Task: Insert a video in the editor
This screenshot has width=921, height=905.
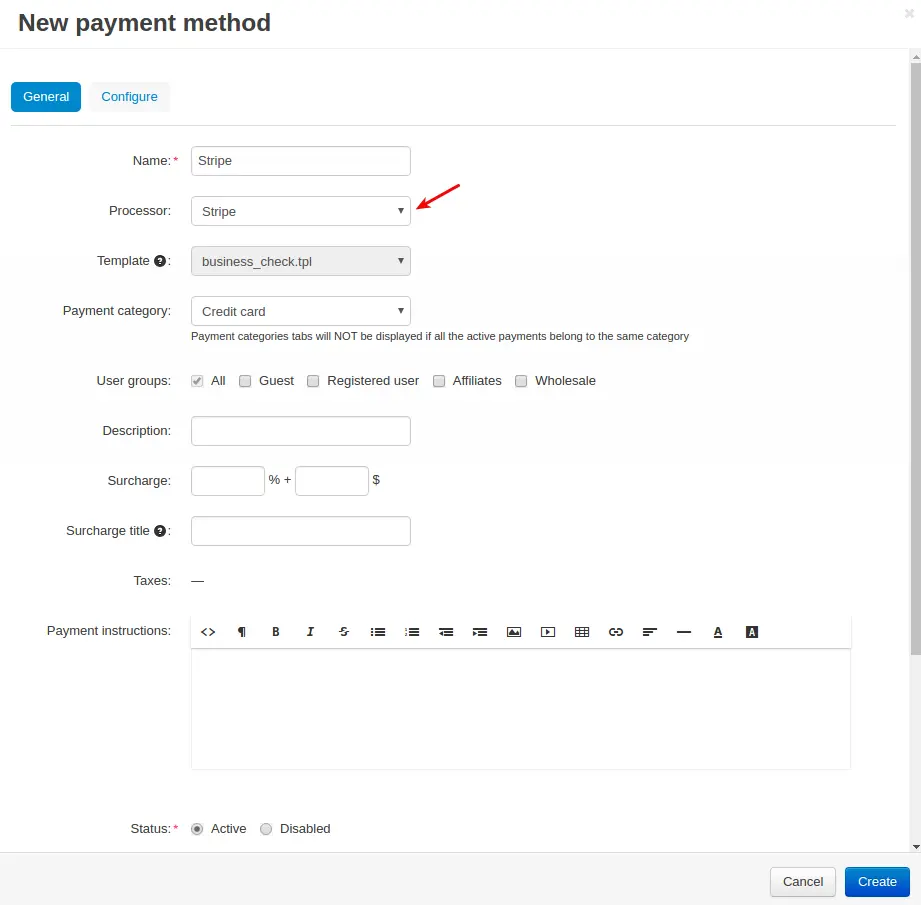Action: click(x=548, y=632)
